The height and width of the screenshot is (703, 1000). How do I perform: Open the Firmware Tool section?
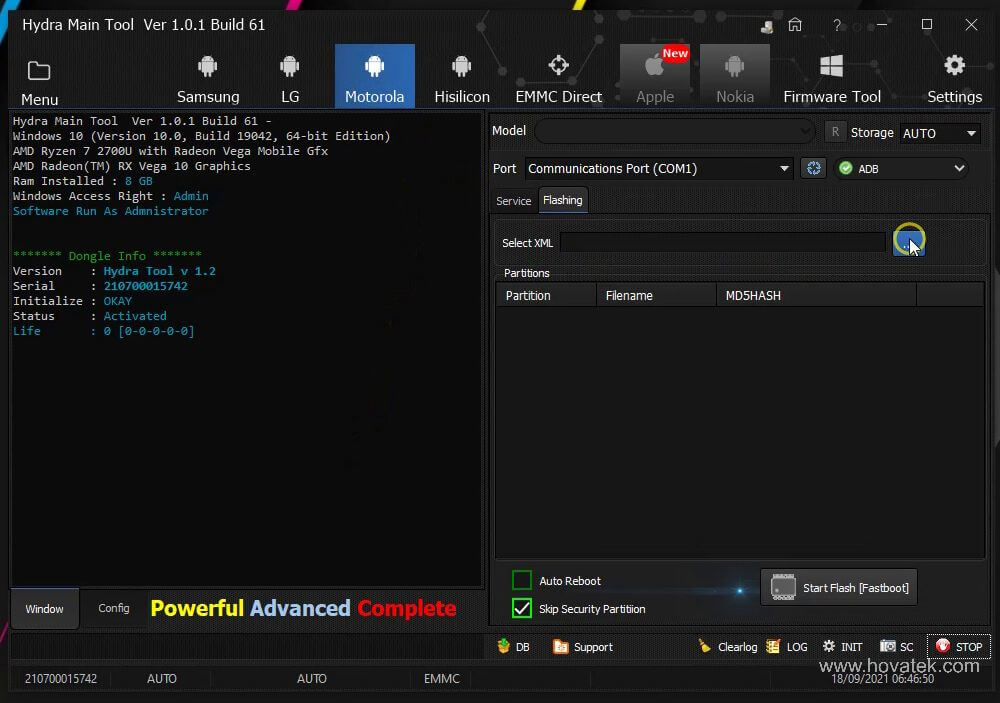[832, 75]
